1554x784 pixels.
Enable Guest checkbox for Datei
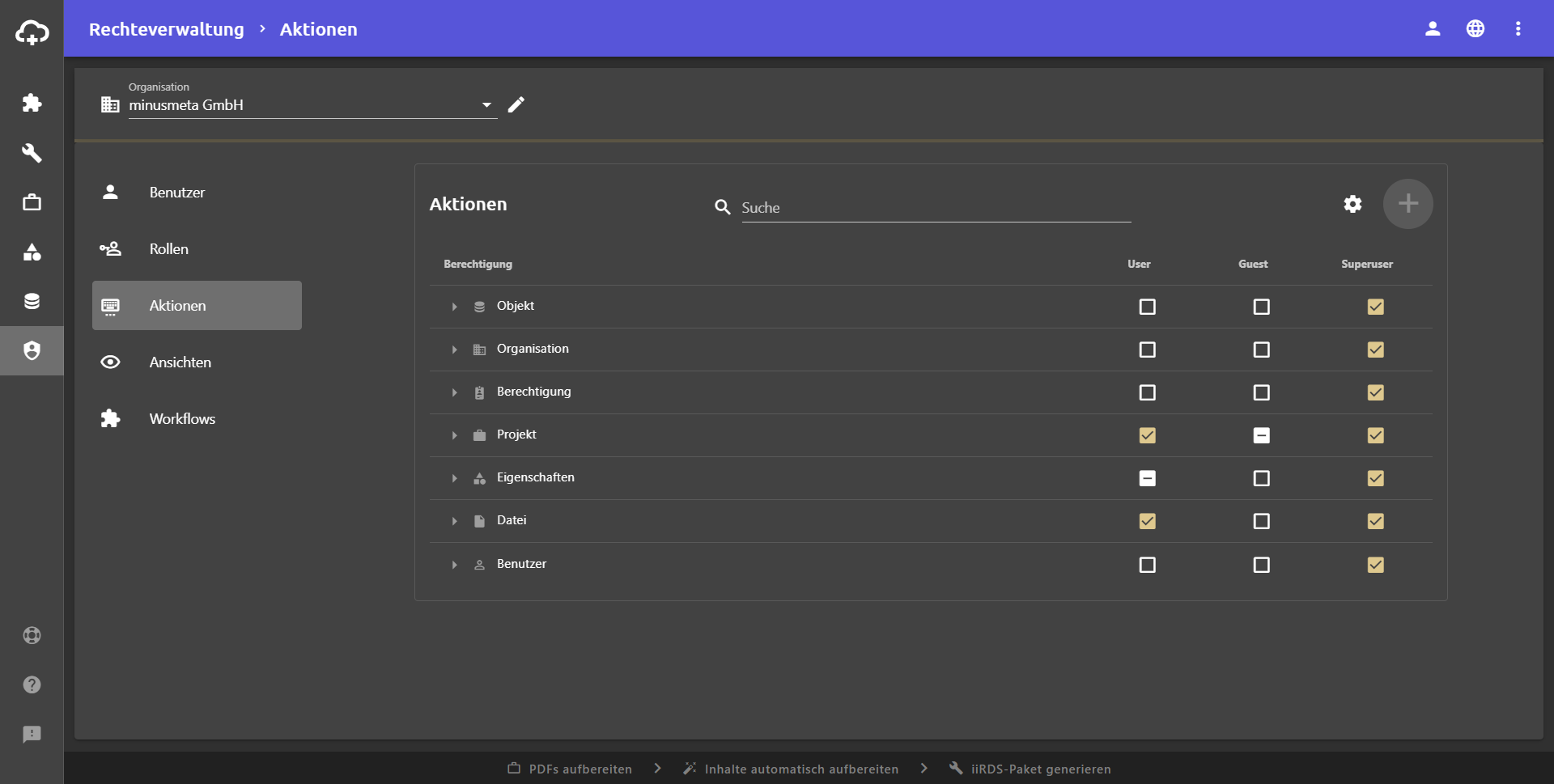click(1262, 521)
